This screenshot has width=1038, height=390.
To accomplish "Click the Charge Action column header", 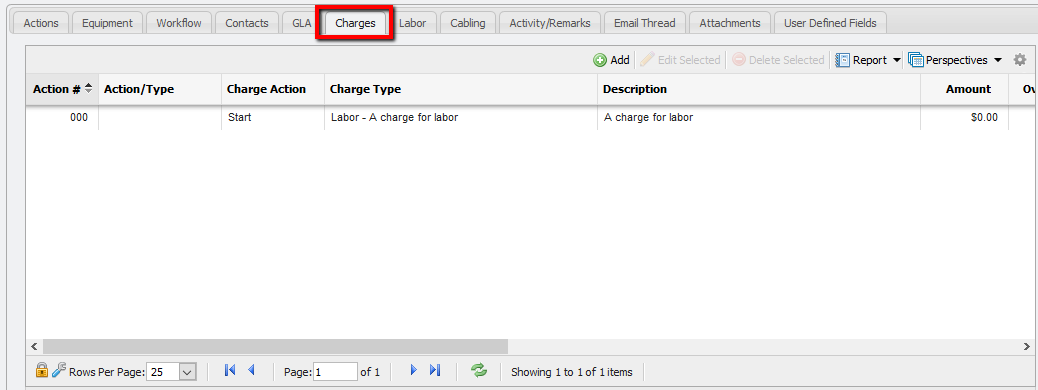I will pyautogui.click(x=273, y=89).
